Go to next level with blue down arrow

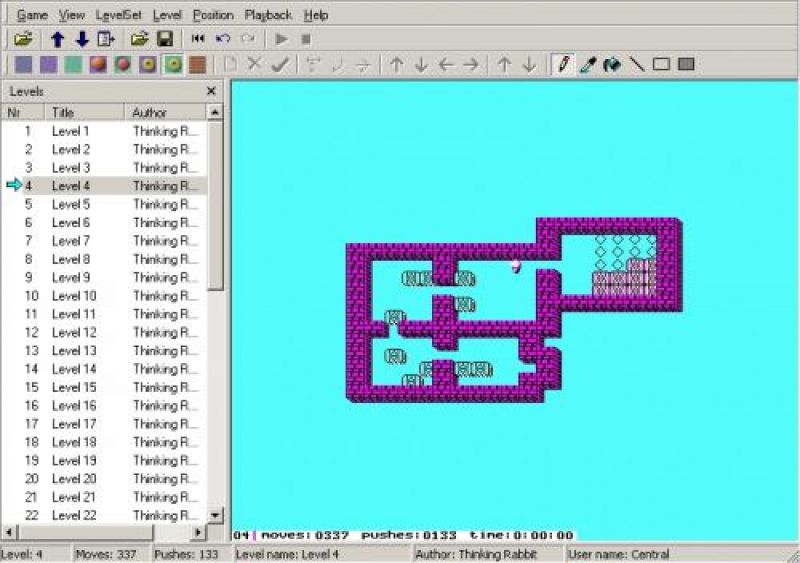pos(82,39)
